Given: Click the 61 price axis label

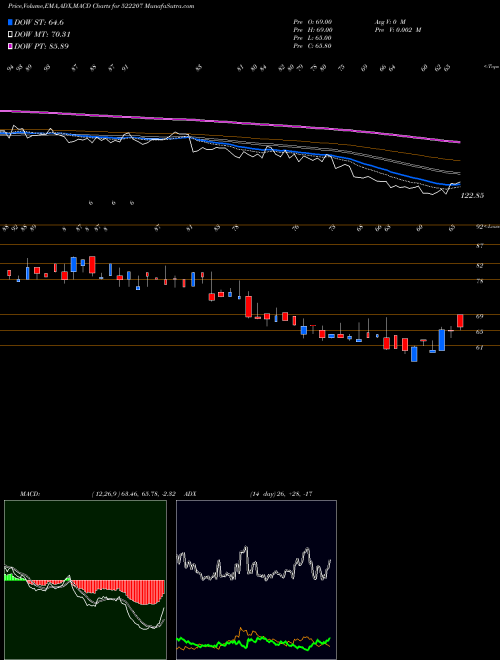Looking at the screenshot, I should click(x=479, y=347).
